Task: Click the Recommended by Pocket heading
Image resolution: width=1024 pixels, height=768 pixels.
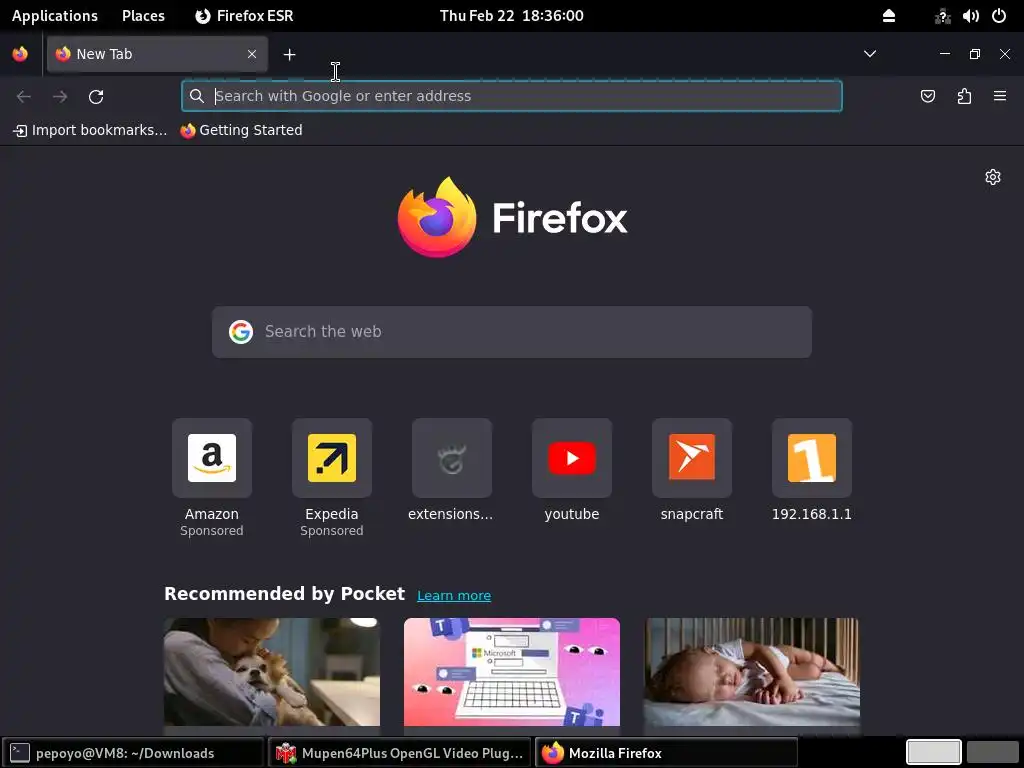Action: pos(284,594)
